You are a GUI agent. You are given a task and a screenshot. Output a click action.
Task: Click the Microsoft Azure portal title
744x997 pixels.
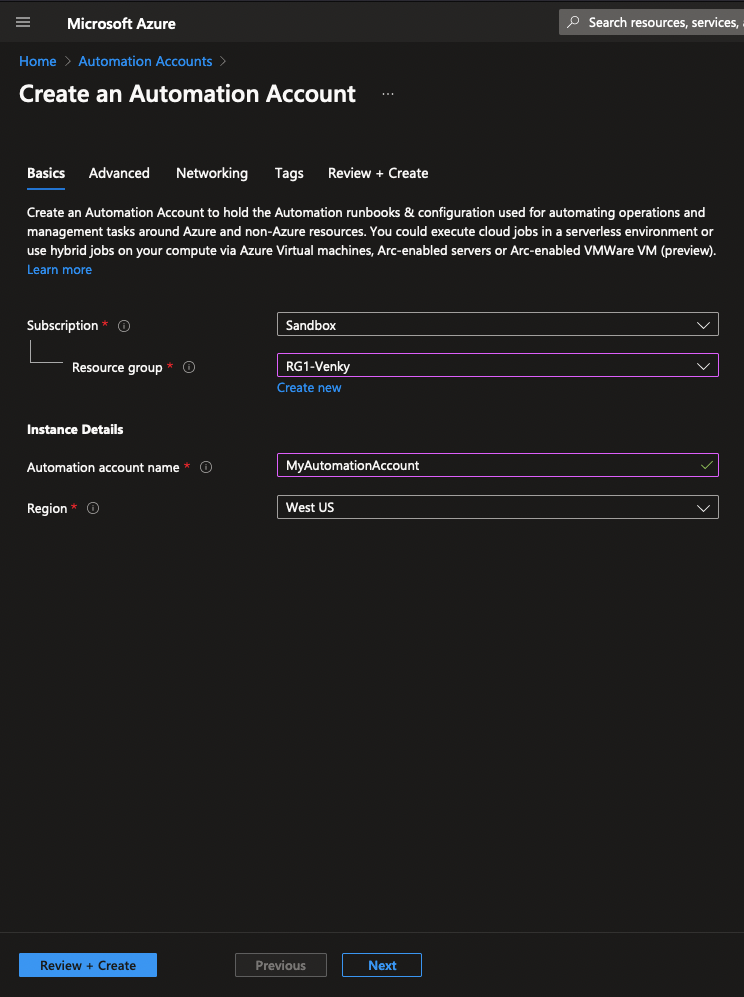(121, 24)
